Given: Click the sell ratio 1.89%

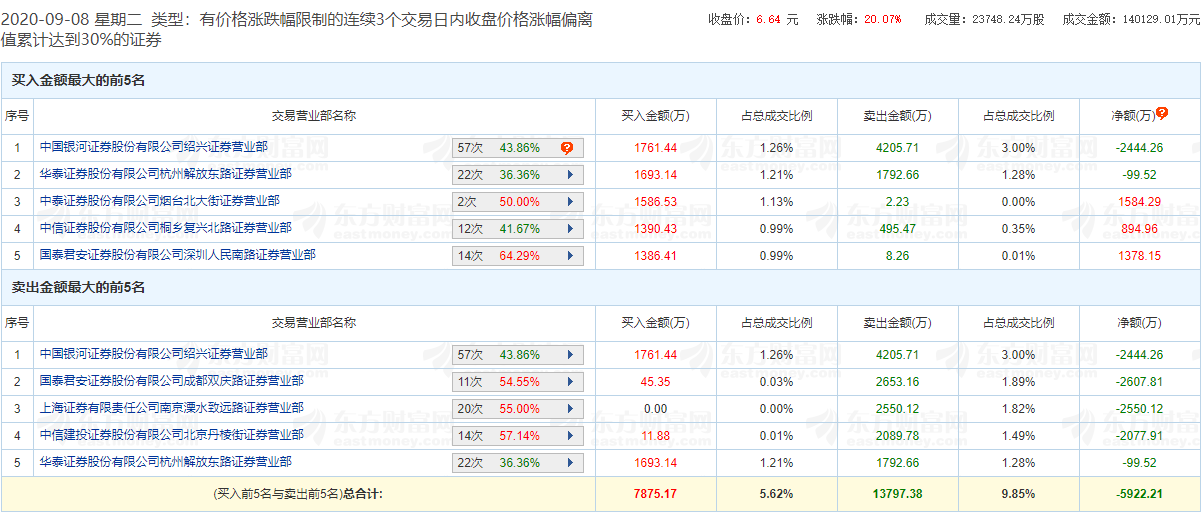Looking at the screenshot, I should [x=1018, y=382].
